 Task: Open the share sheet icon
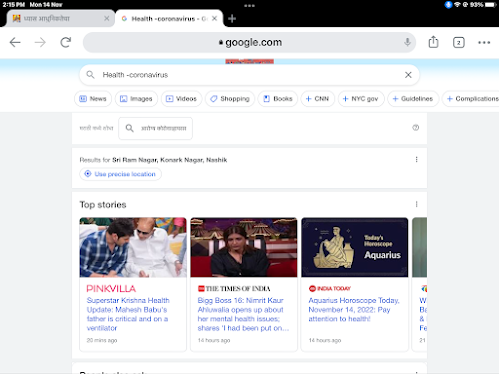tap(433, 42)
